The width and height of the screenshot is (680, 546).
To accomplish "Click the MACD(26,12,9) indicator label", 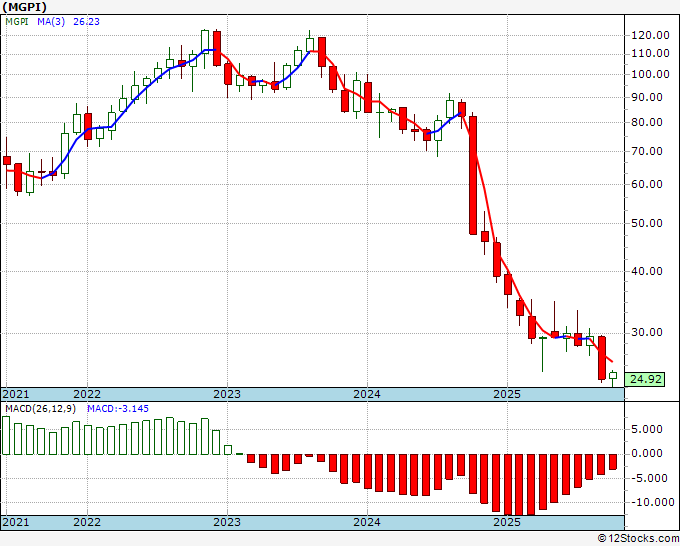I will [41, 409].
